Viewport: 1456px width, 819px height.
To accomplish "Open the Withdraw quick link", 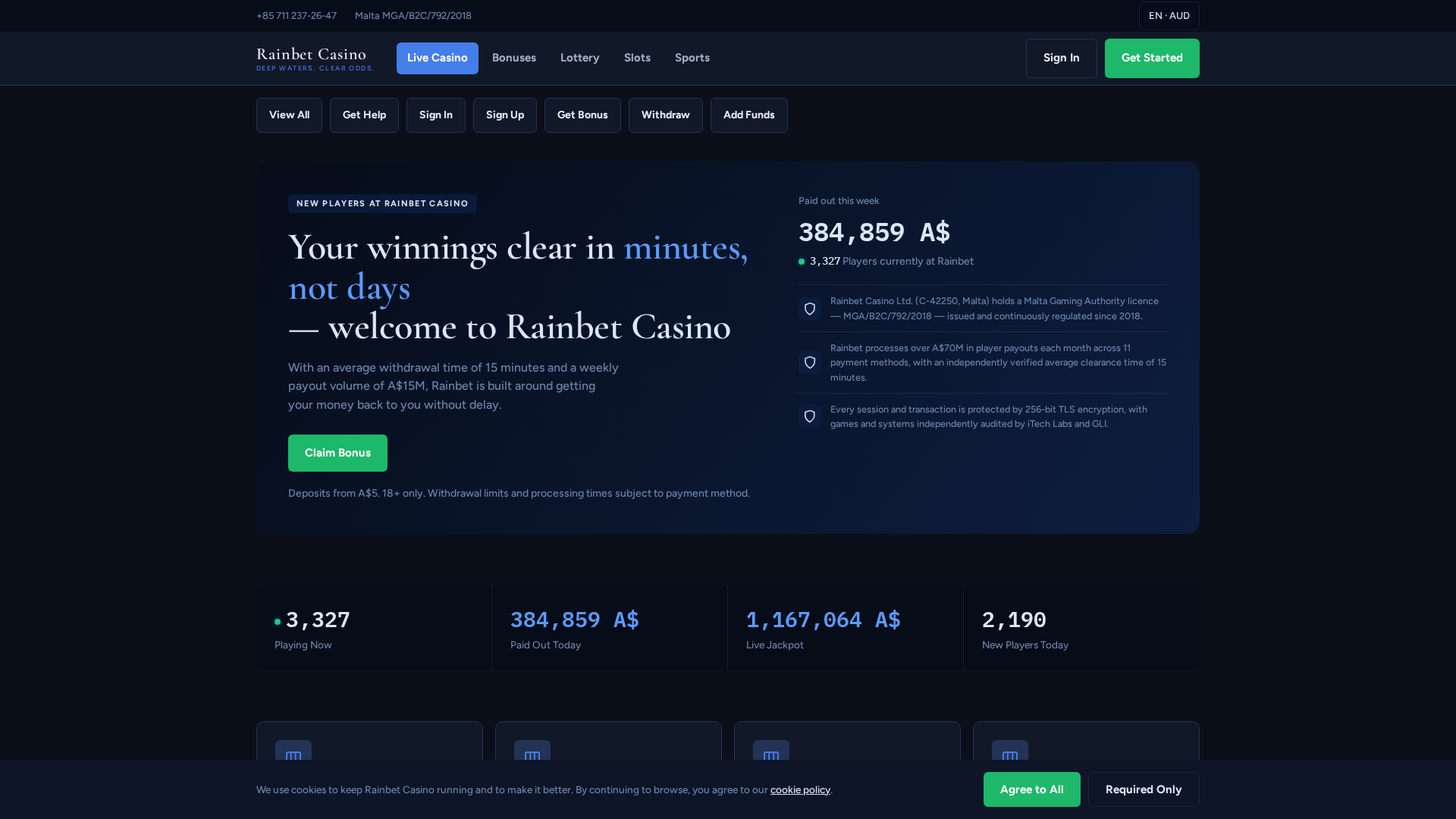I will click(x=665, y=115).
